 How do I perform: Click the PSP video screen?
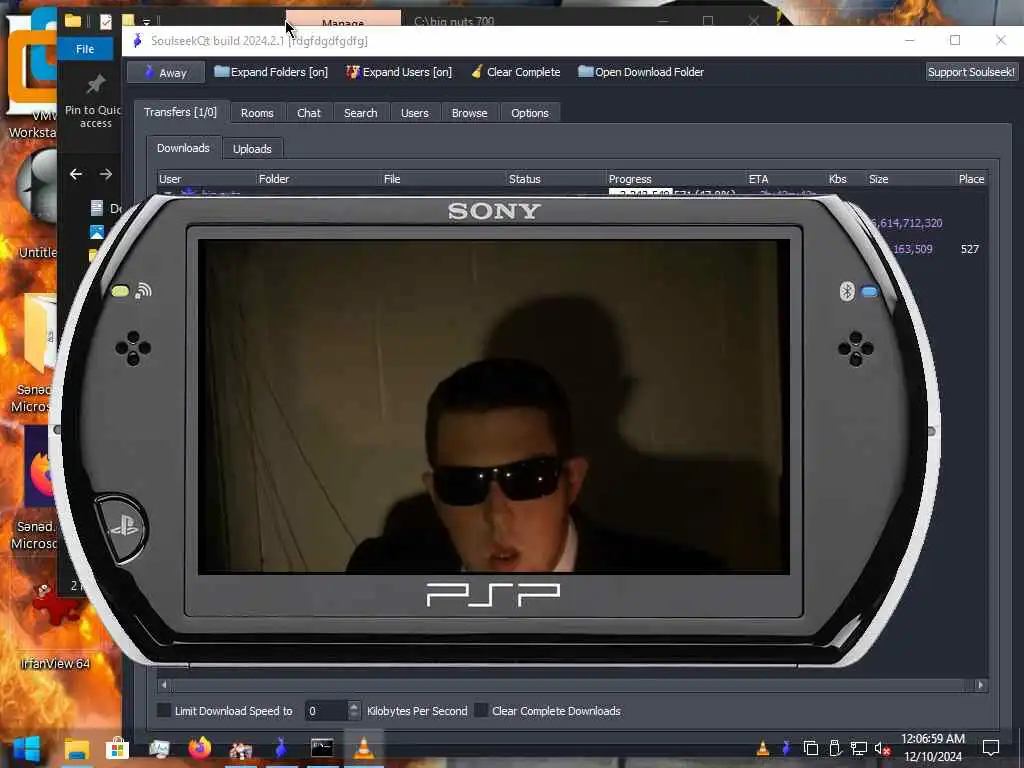(494, 407)
